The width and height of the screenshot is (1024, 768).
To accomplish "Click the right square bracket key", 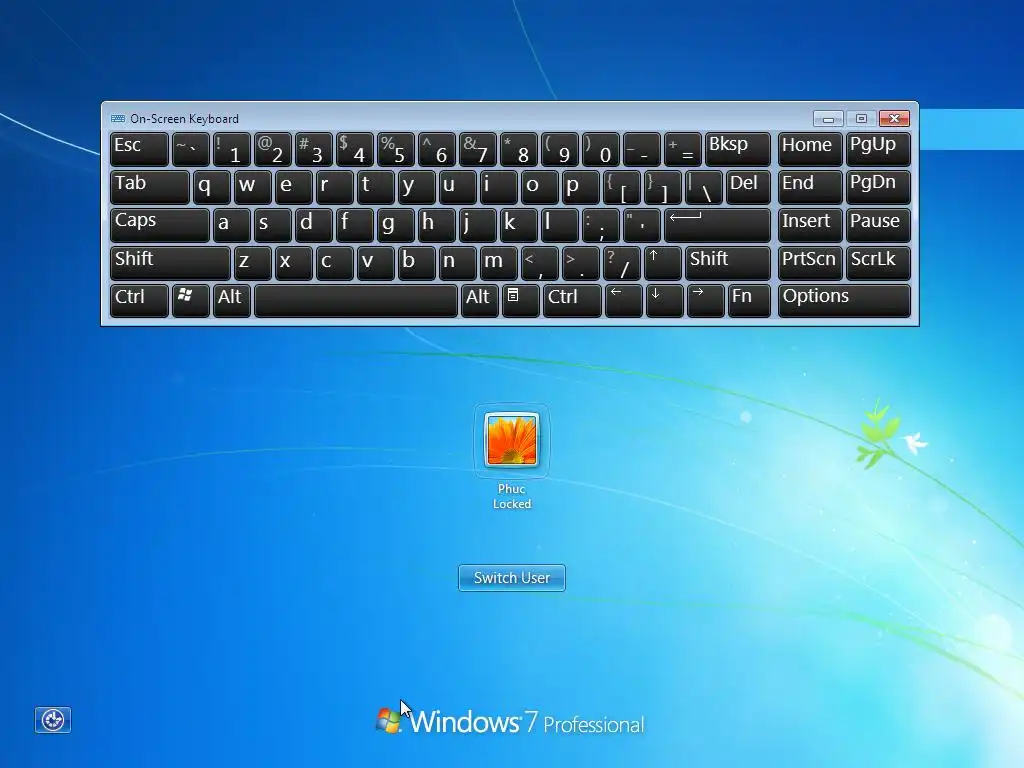I will click(x=663, y=187).
